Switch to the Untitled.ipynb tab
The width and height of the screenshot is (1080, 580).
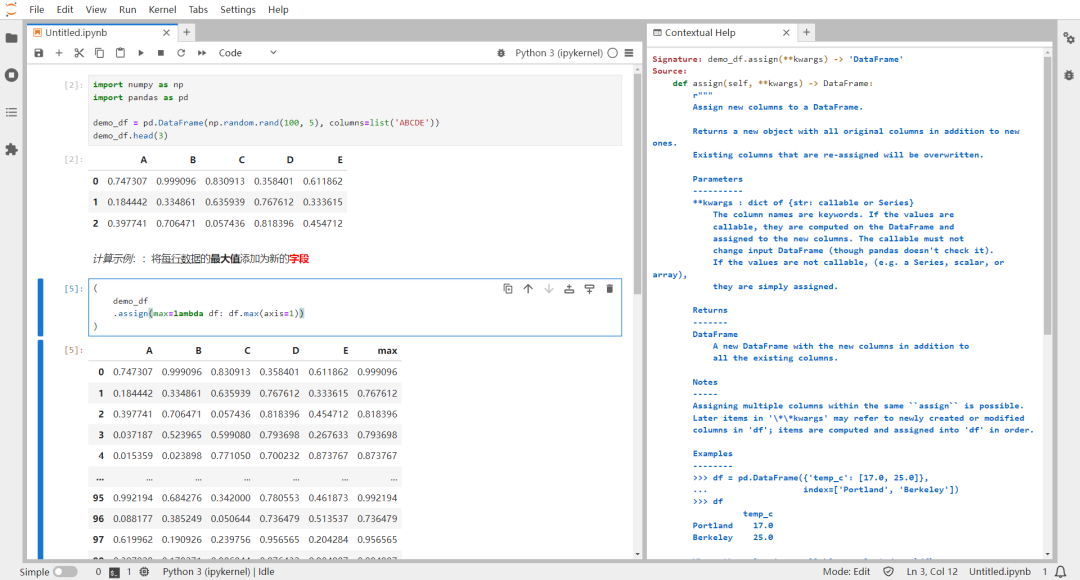coord(101,33)
